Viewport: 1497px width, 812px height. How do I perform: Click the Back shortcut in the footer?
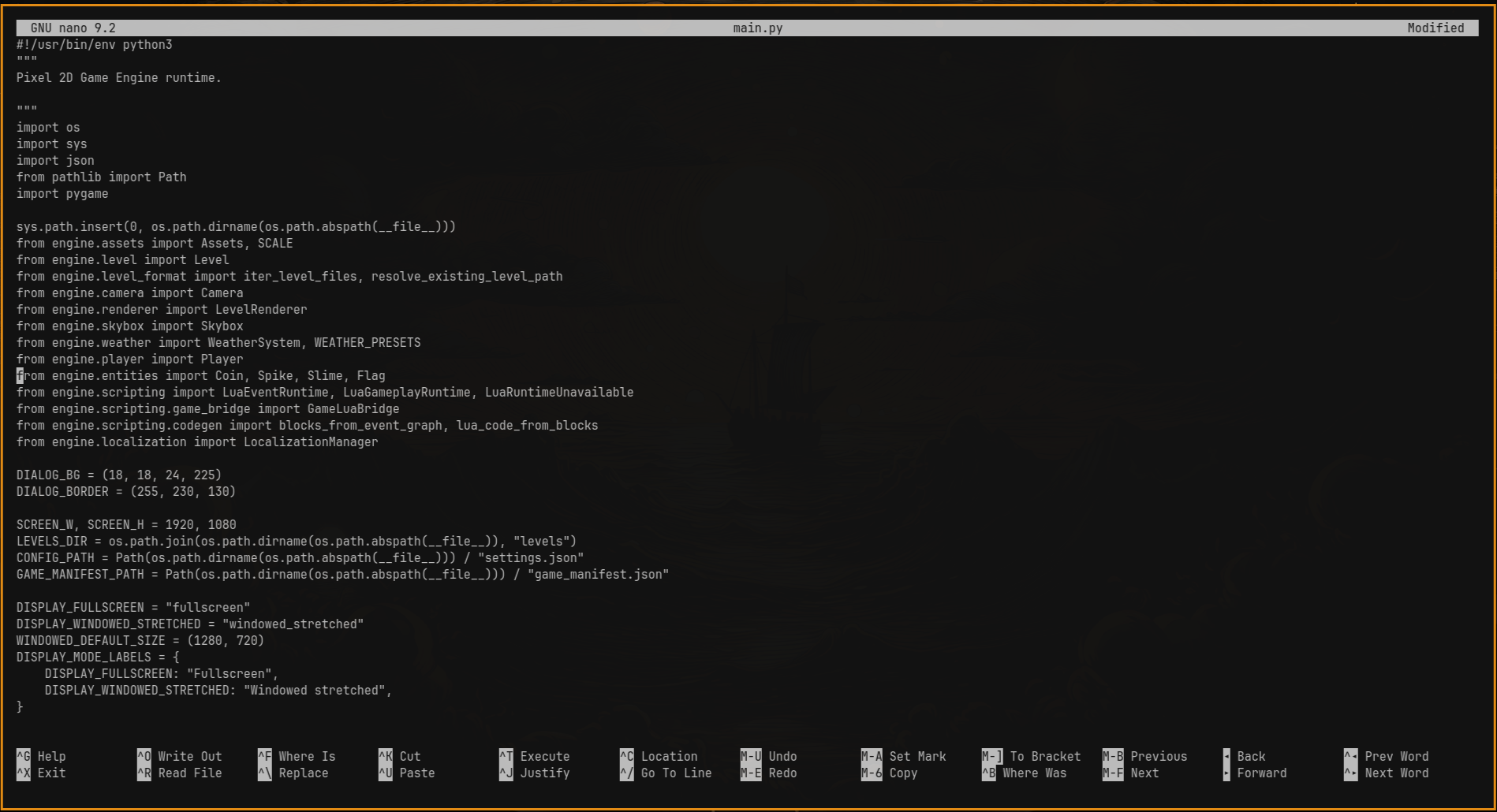pos(1245,756)
